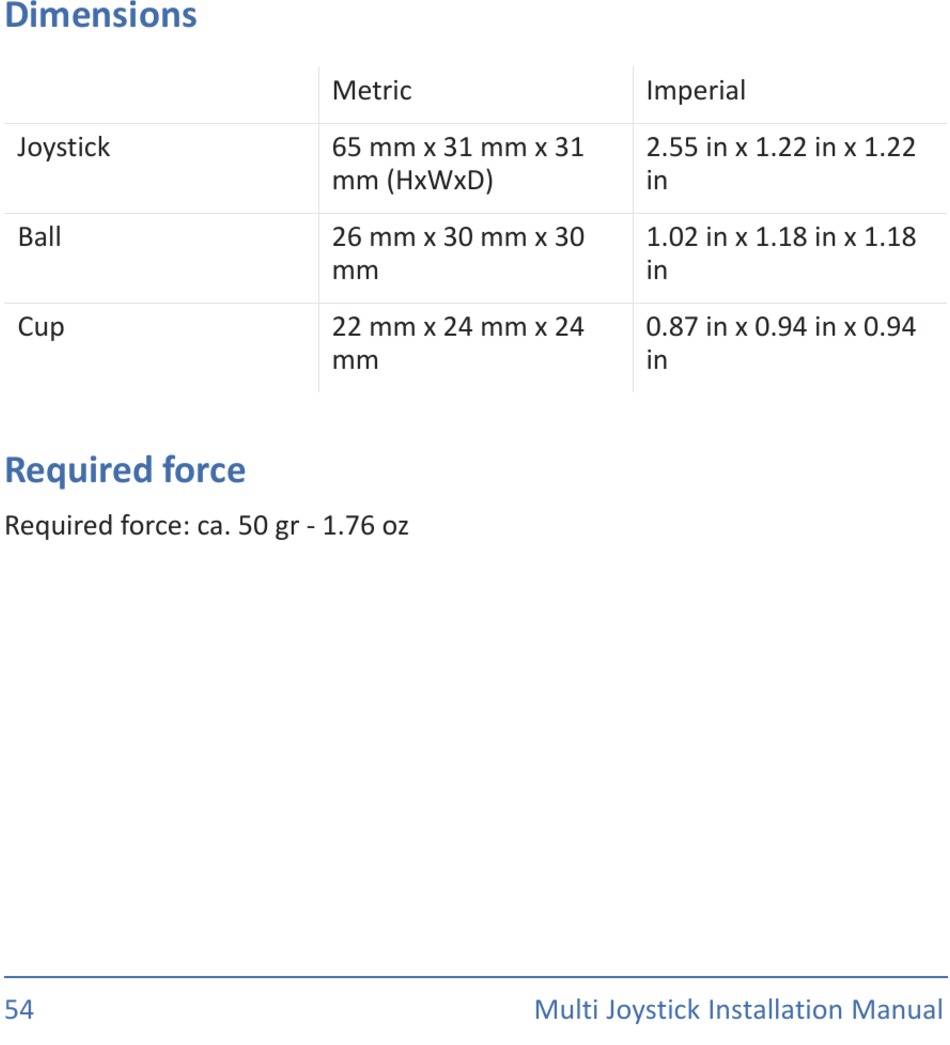The height and width of the screenshot is (1045, 950).
Task: Click the Required force section heading
Action: tap(125, 470)
